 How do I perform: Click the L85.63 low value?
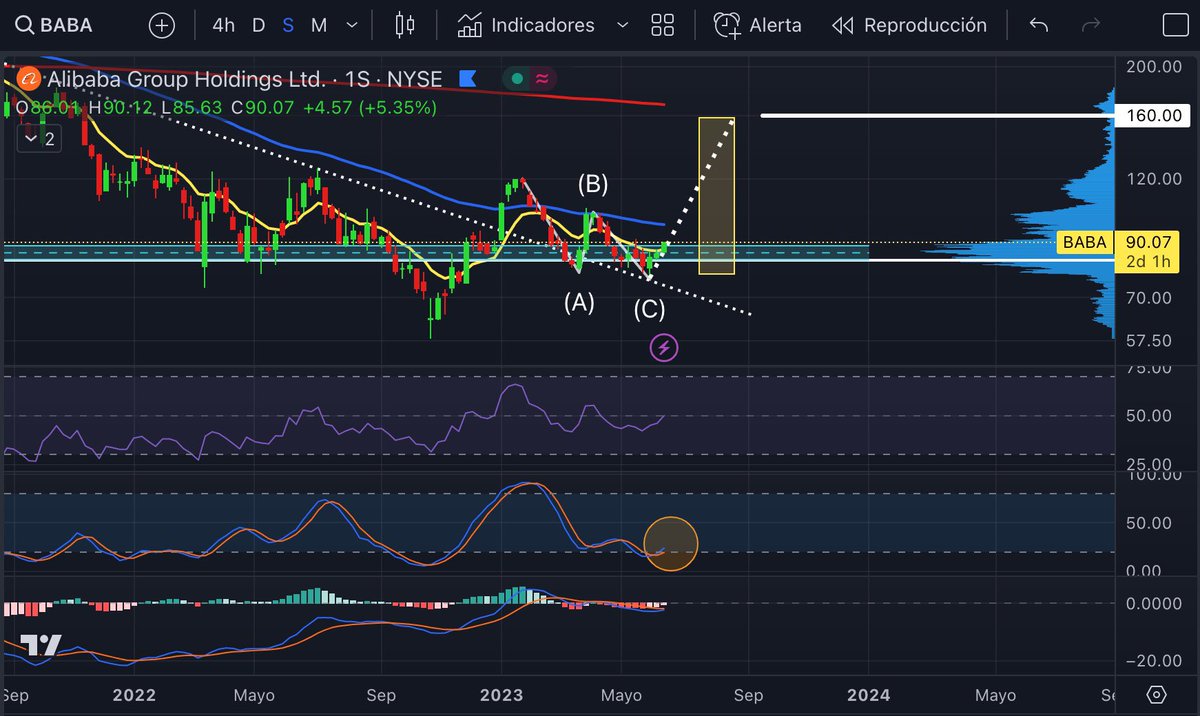point(193,108)
